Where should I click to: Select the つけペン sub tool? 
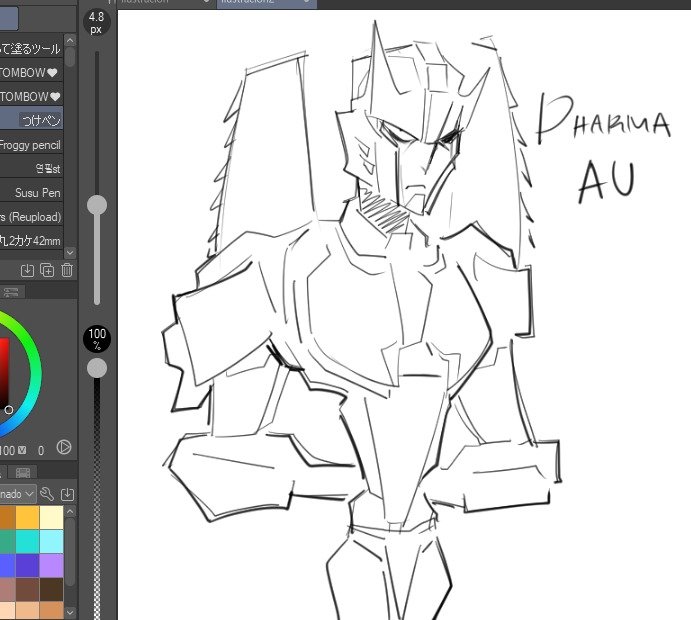point(31,120)
